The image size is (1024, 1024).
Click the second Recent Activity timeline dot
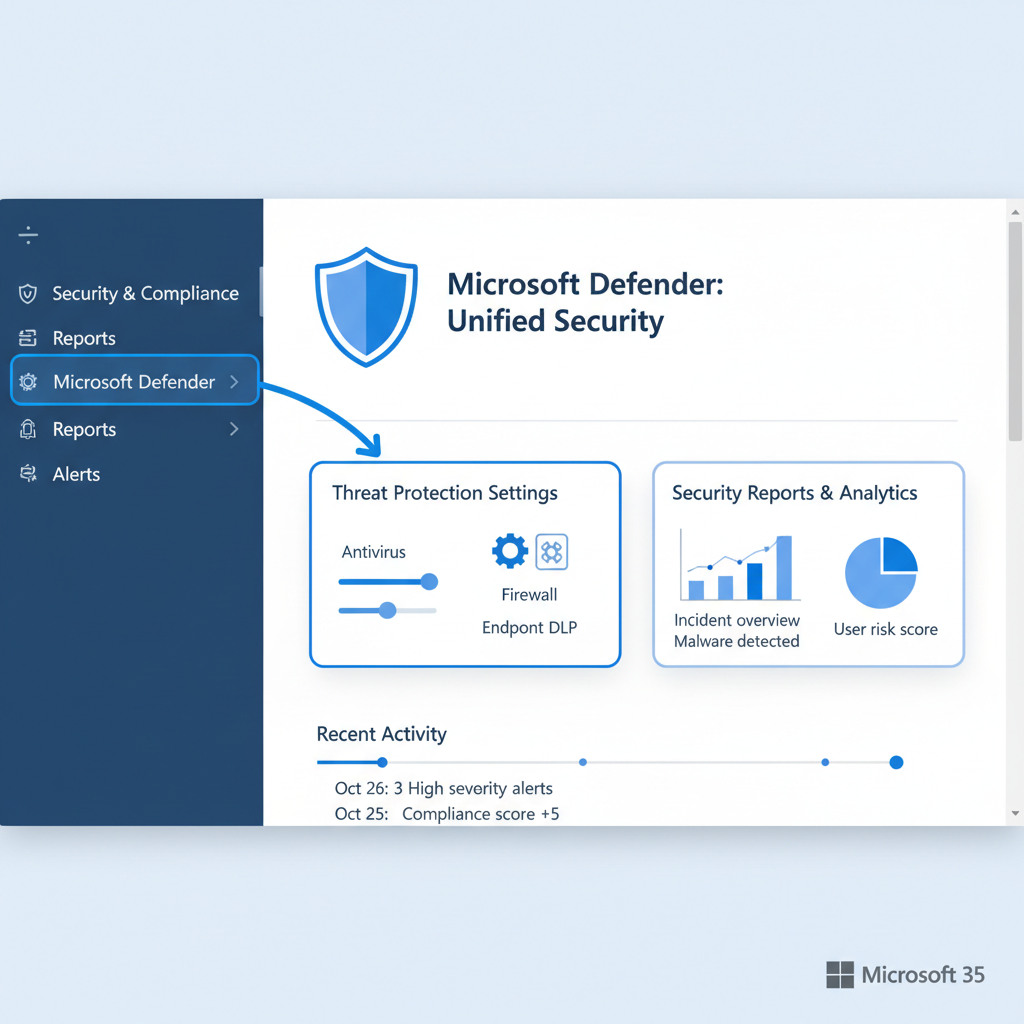[x=583, y=762]
